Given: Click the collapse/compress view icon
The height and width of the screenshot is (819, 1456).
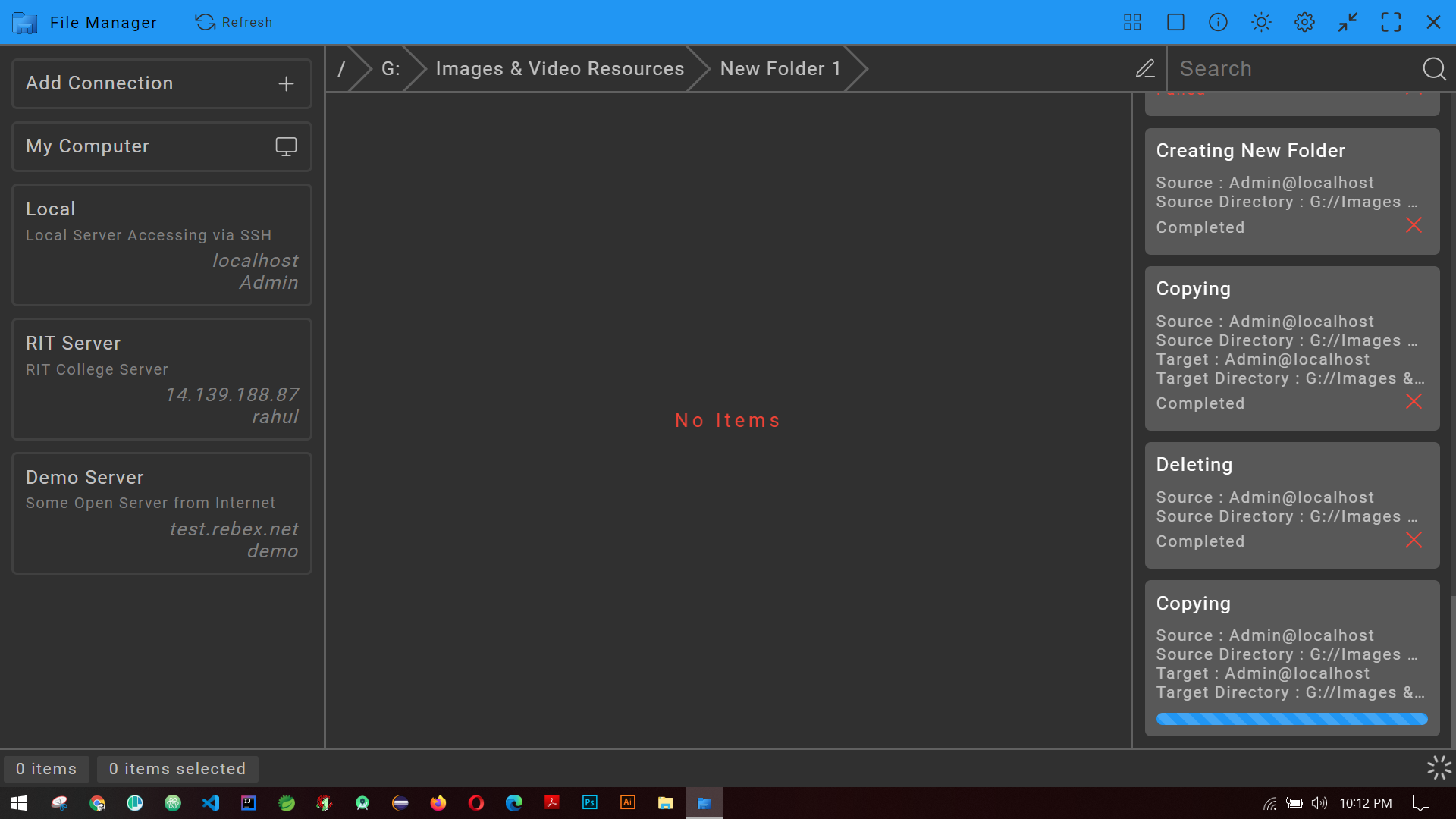Looking at the screenshot, I should pyautogui.click(x=1348, y=22).
